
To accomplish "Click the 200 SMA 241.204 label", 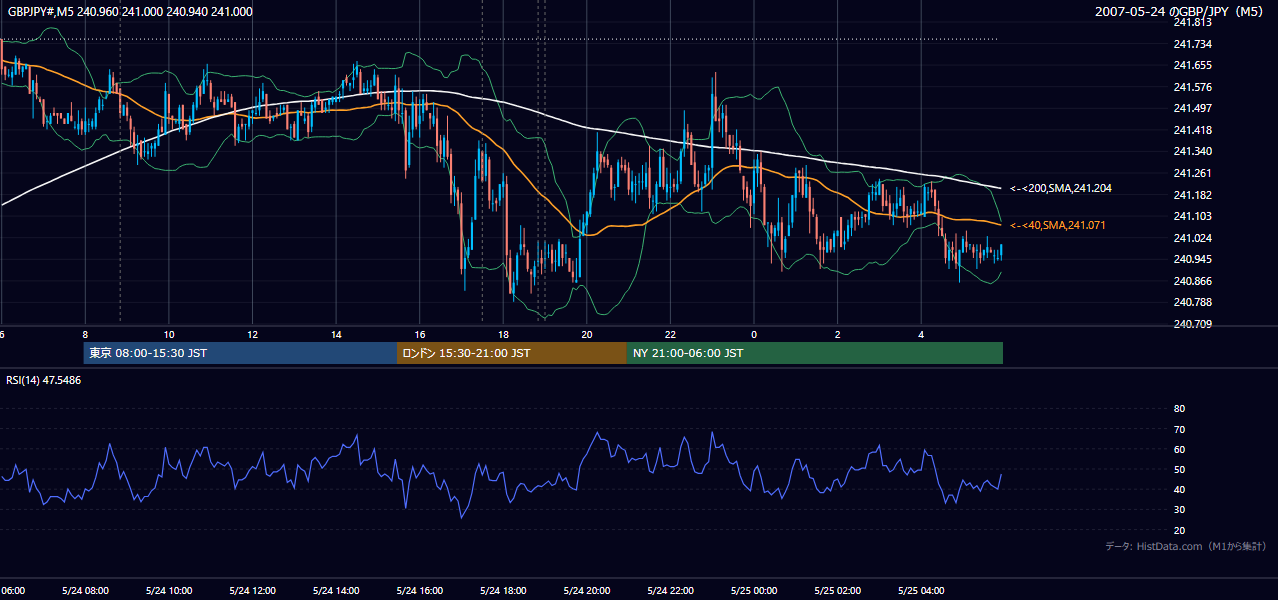I will pyautogui.click(x=1061, y=188).
